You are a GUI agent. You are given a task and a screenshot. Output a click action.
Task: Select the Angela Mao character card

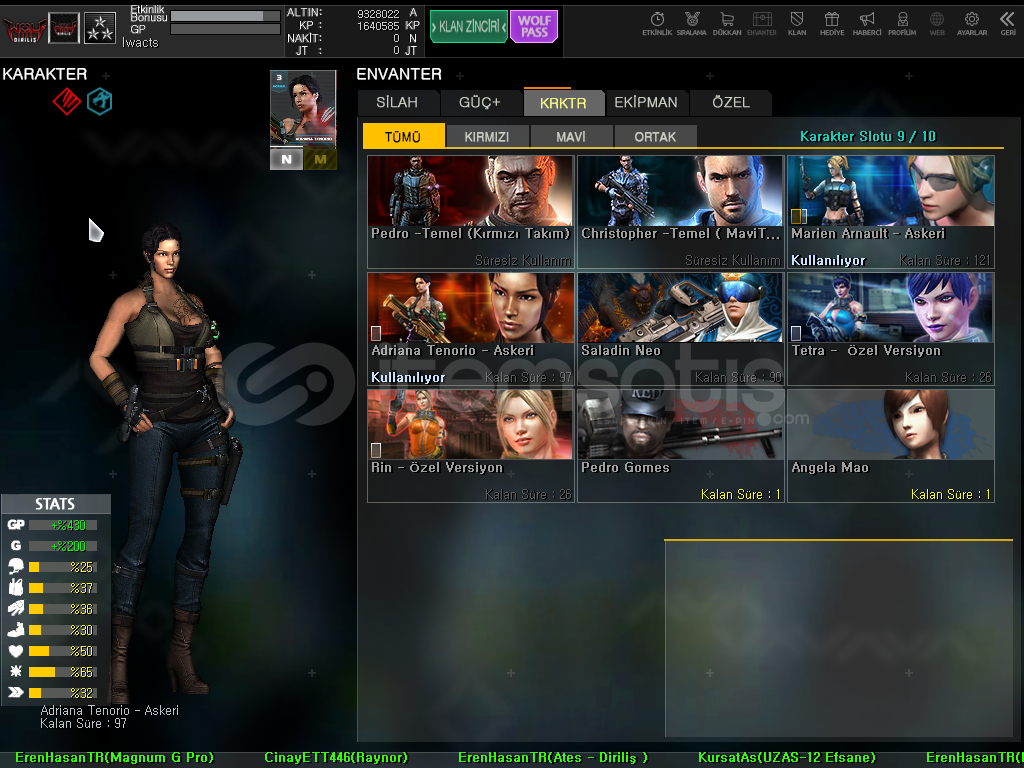pos(890,445)
